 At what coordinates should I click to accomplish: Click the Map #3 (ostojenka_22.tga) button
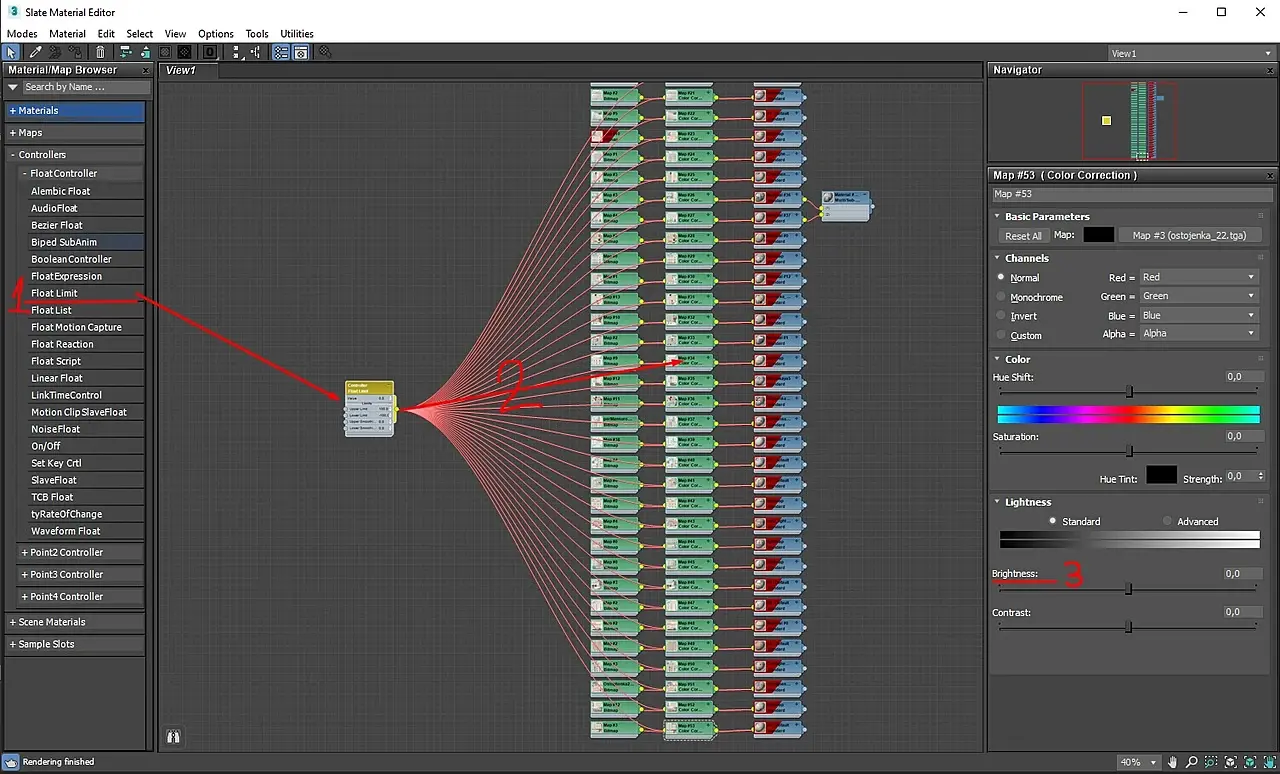(x=1189, y=235)
